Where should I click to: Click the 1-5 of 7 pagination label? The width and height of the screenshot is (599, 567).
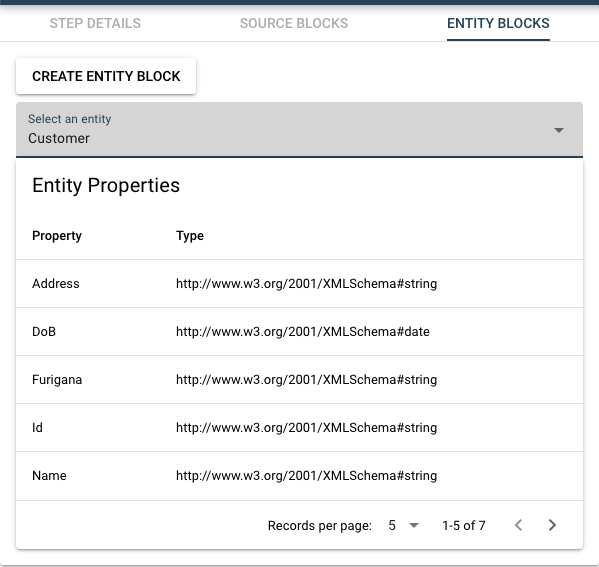pyautogui.click(x=464, y=525)
